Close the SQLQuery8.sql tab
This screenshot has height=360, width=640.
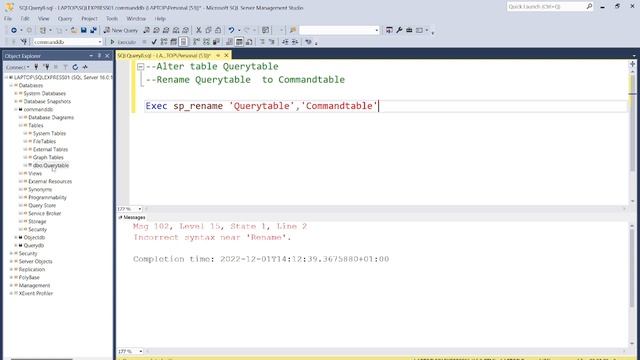(x=227, y=55)
